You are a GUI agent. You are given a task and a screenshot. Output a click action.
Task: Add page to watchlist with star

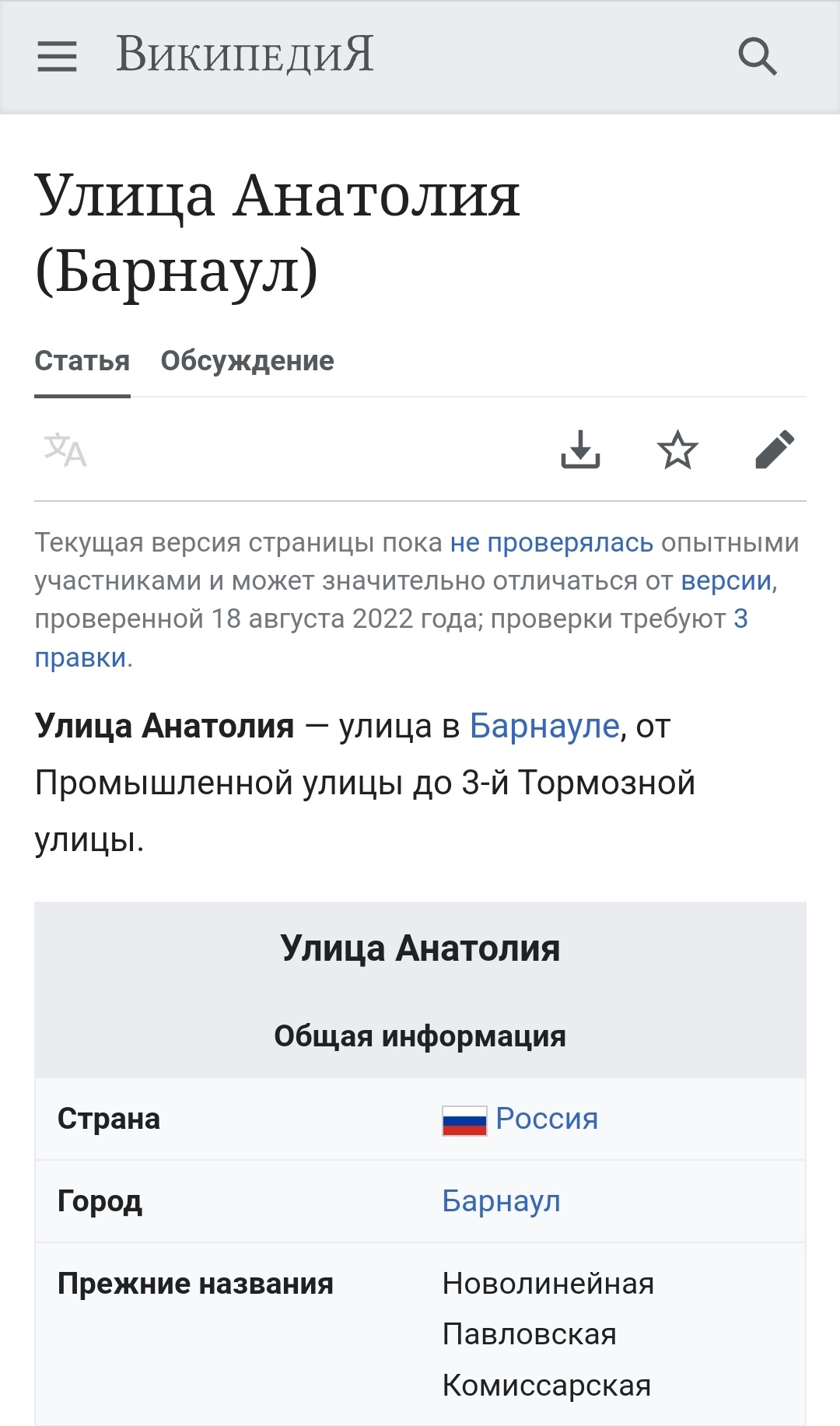(677, 450)
